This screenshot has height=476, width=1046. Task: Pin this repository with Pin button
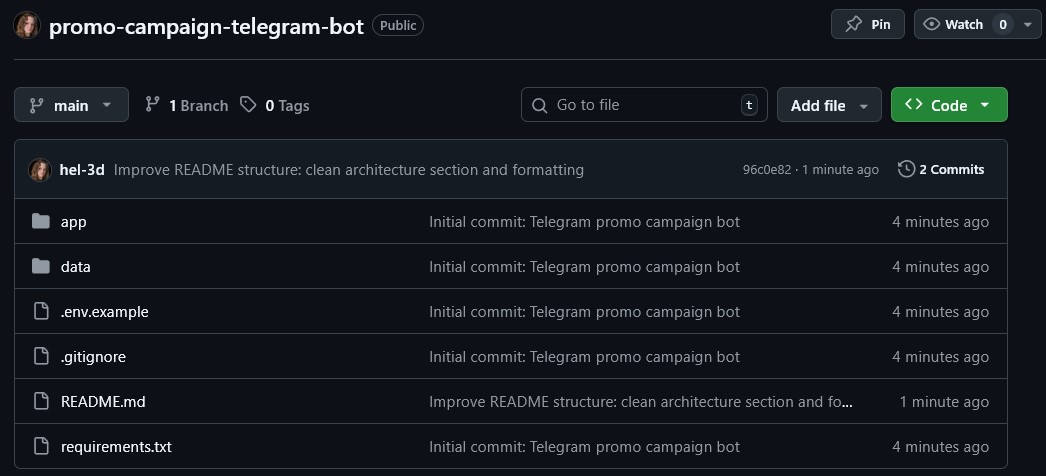[x=868, y=24]
